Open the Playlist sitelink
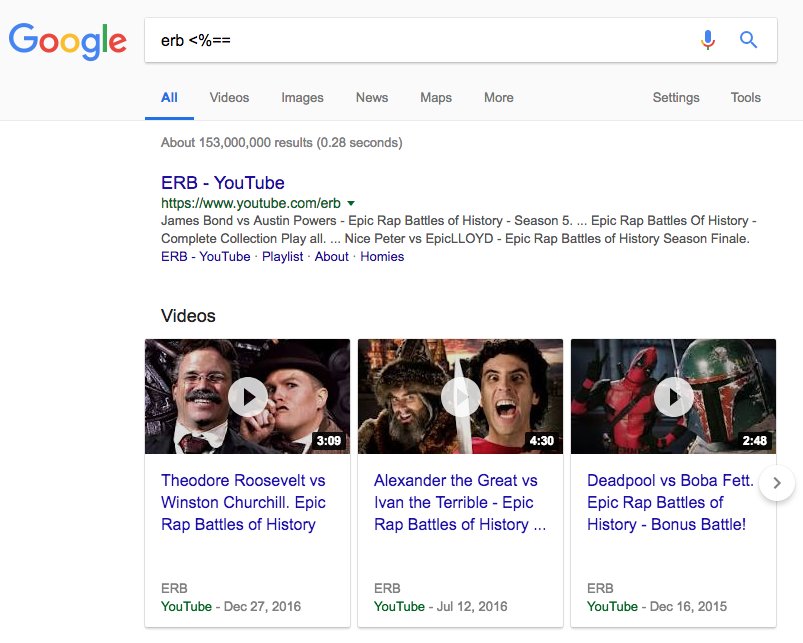This screenshot has height=643, width=803. coord(283,256)
